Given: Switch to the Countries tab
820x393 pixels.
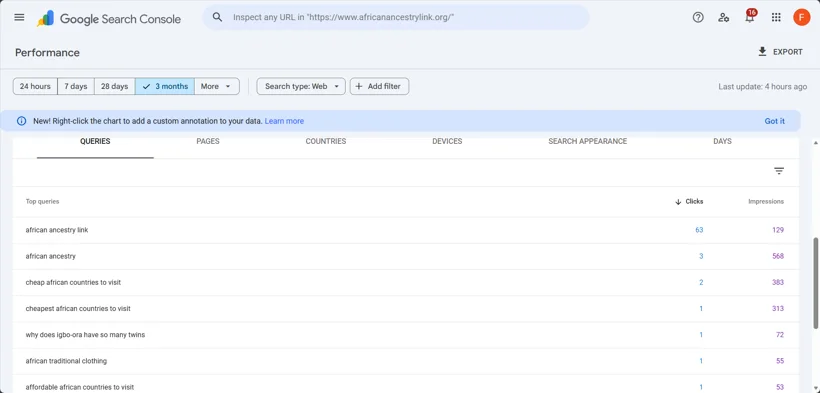Looking at the screenshot, I should click(326, 141).
